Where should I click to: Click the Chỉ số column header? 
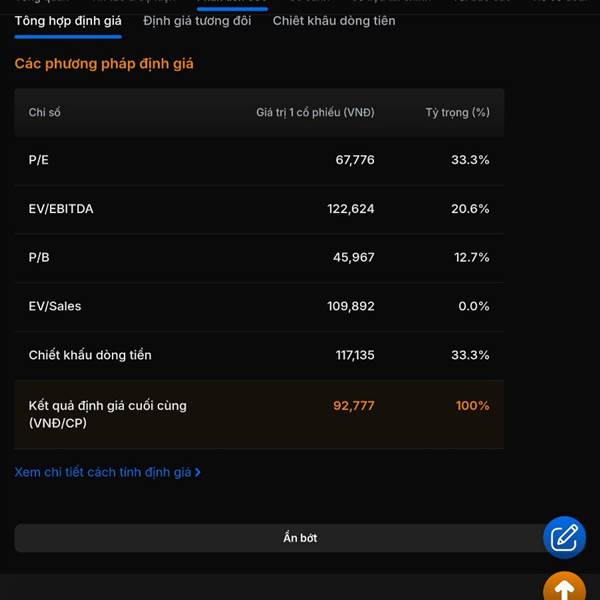(x=45, y=113)
